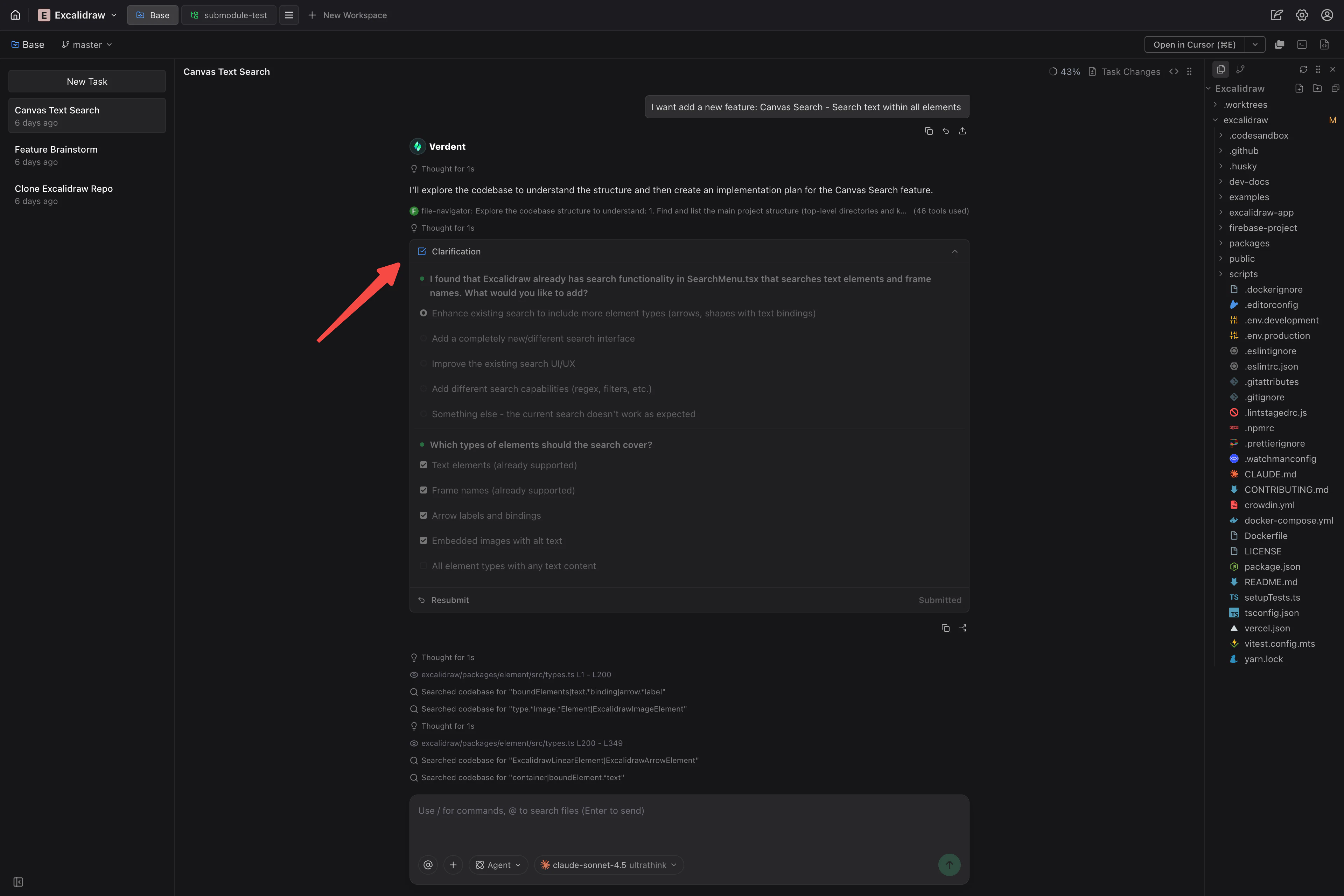Open the stacked folders icon beside Open in Cursor
The height and width of the screenshot is (896, 1344).
coord(1280,44)
